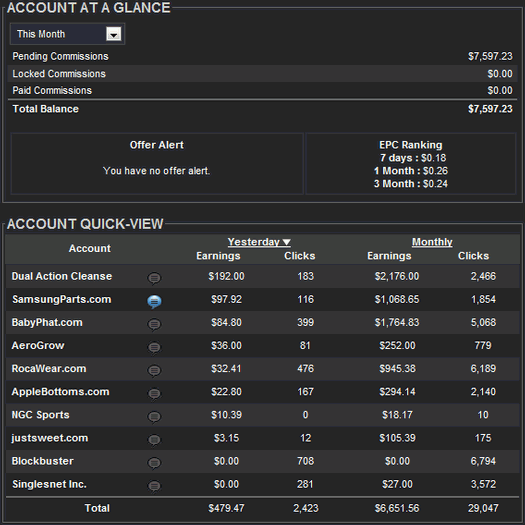This screenshot has height=525, width=525.
Task: Open message icon for Singlesnet Inc.
Action: coord(154,486)
